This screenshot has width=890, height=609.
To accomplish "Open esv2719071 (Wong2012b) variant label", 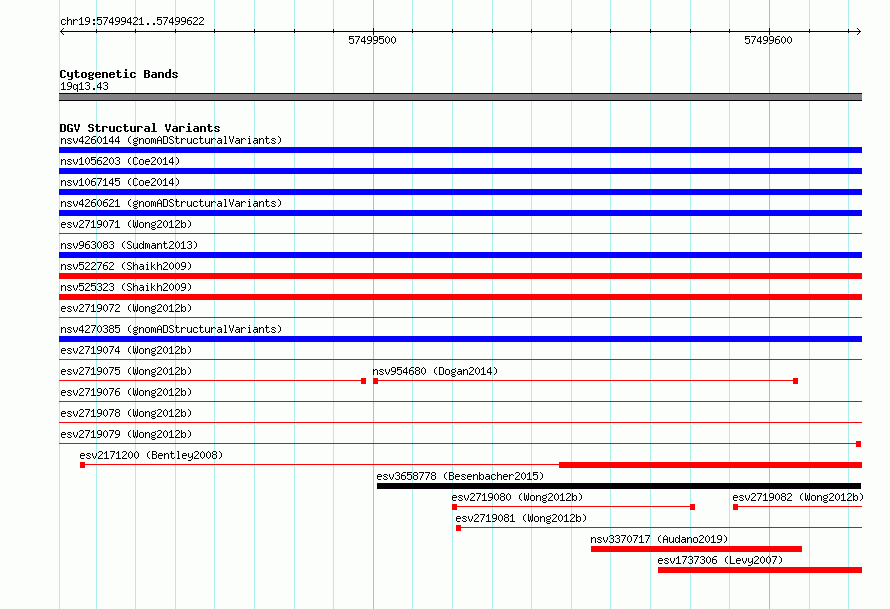I will (x=126, y=224).
